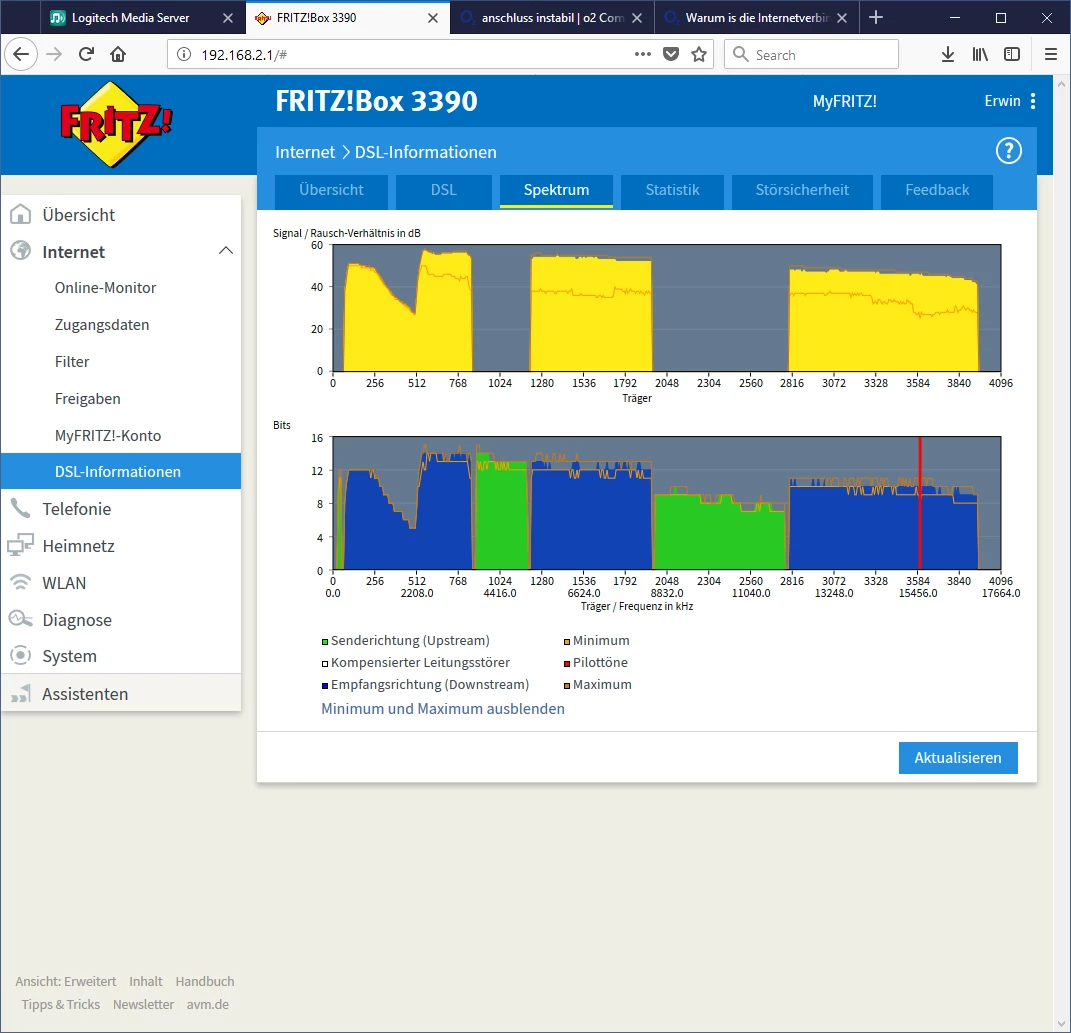
Task: Click the network icon beside Heimnetz
Action: 20,545
